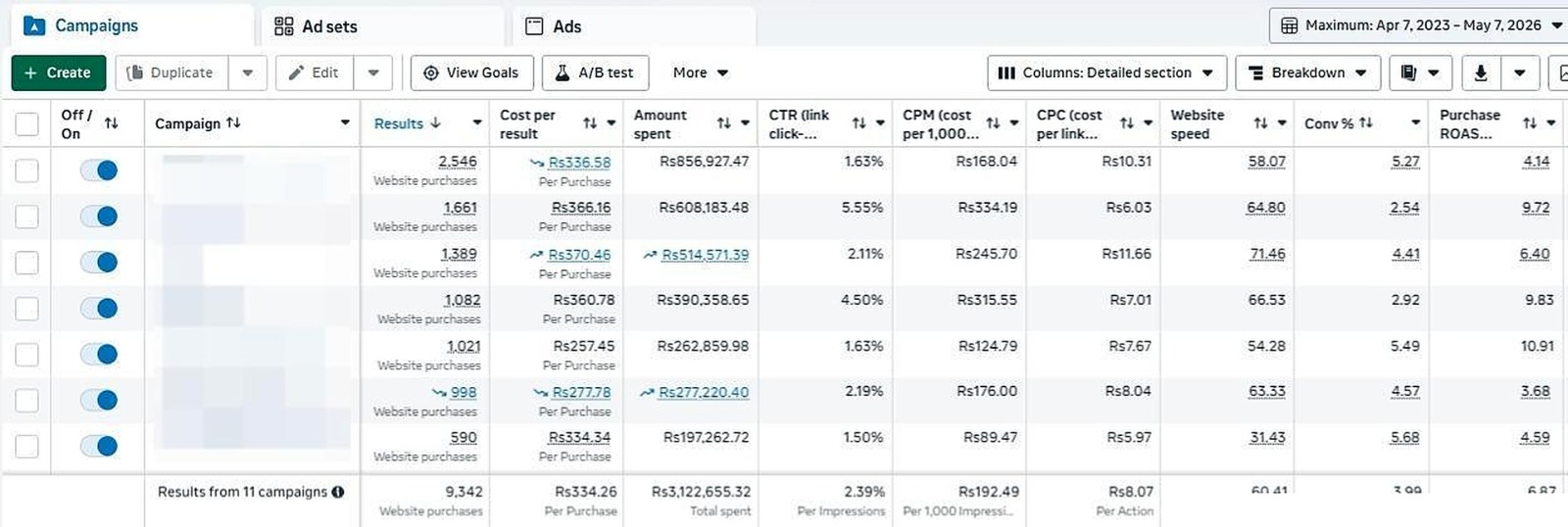1568x527 pixels.
Task: Select checkbox for the 2,546 results row
Action: click(x=27, y=170)
